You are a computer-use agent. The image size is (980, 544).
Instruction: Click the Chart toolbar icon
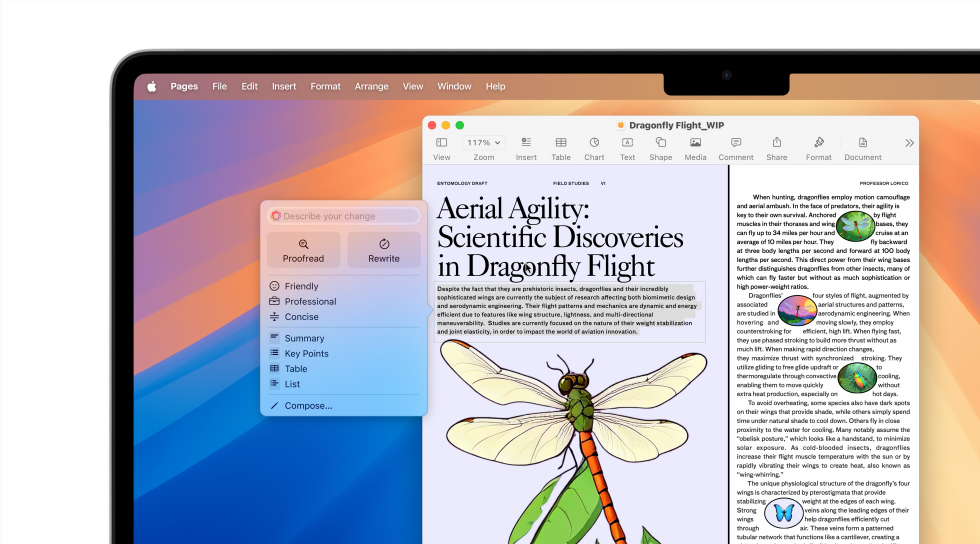[x=594, y=143]
